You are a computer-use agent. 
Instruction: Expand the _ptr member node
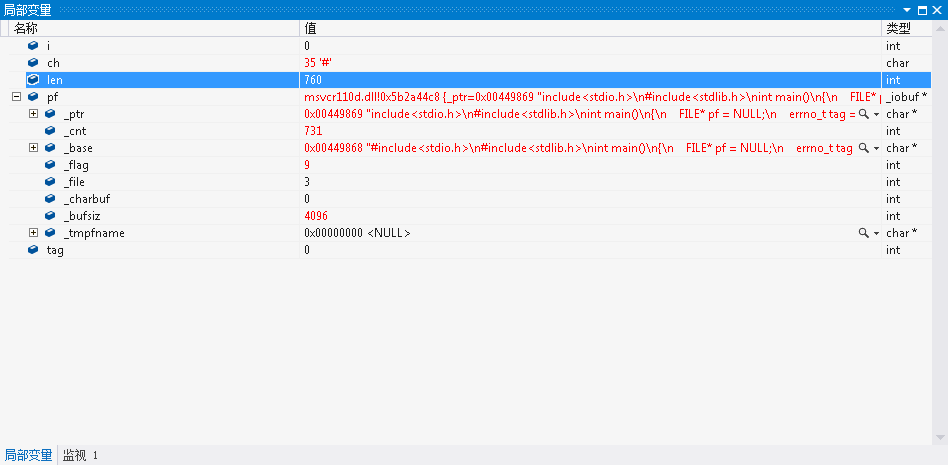[33, 114]
